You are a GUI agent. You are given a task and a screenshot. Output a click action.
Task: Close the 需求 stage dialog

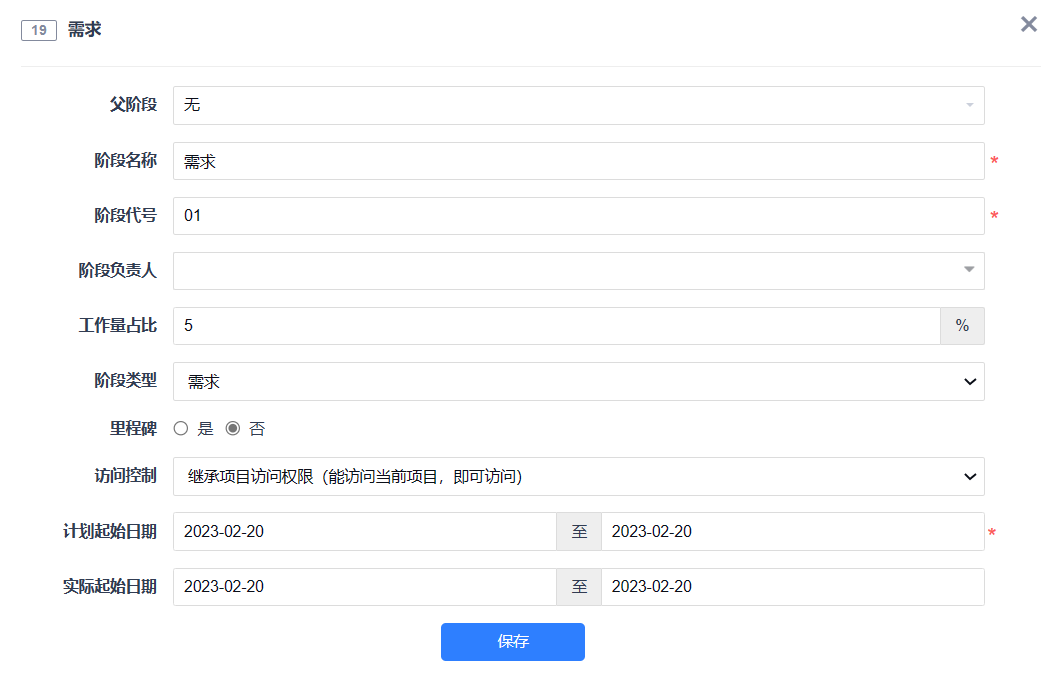(1028, 24)
